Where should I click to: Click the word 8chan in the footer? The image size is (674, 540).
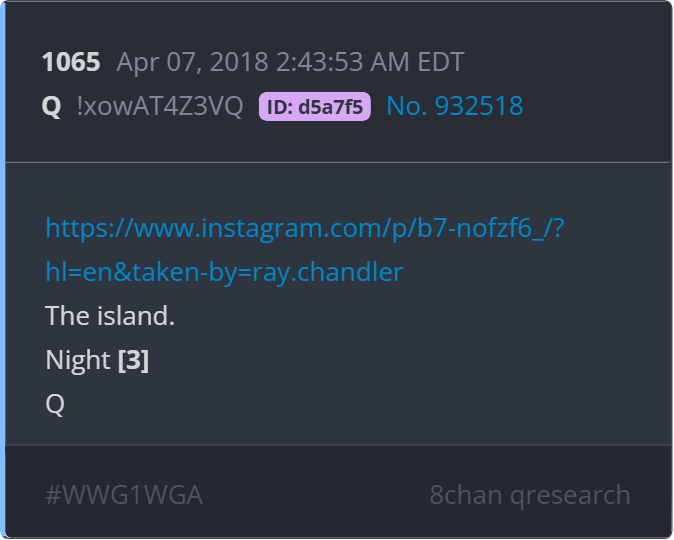coord(466,495)
